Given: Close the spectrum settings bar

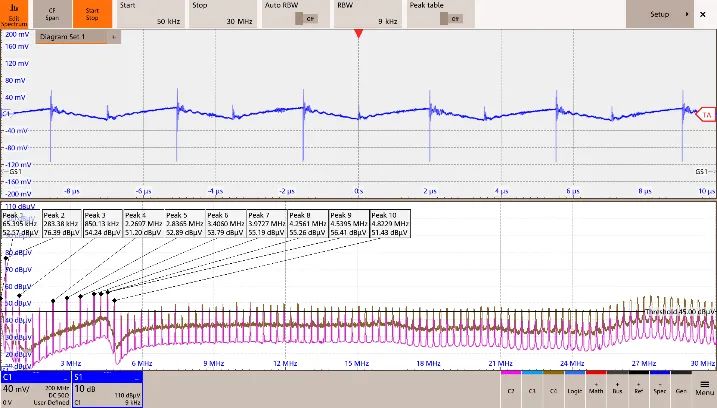Looking at the screenshot, I should coord(703,14).
